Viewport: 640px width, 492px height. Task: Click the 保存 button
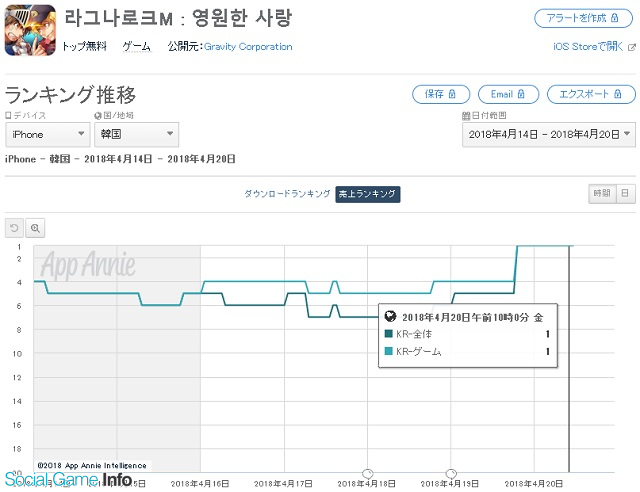441,94
